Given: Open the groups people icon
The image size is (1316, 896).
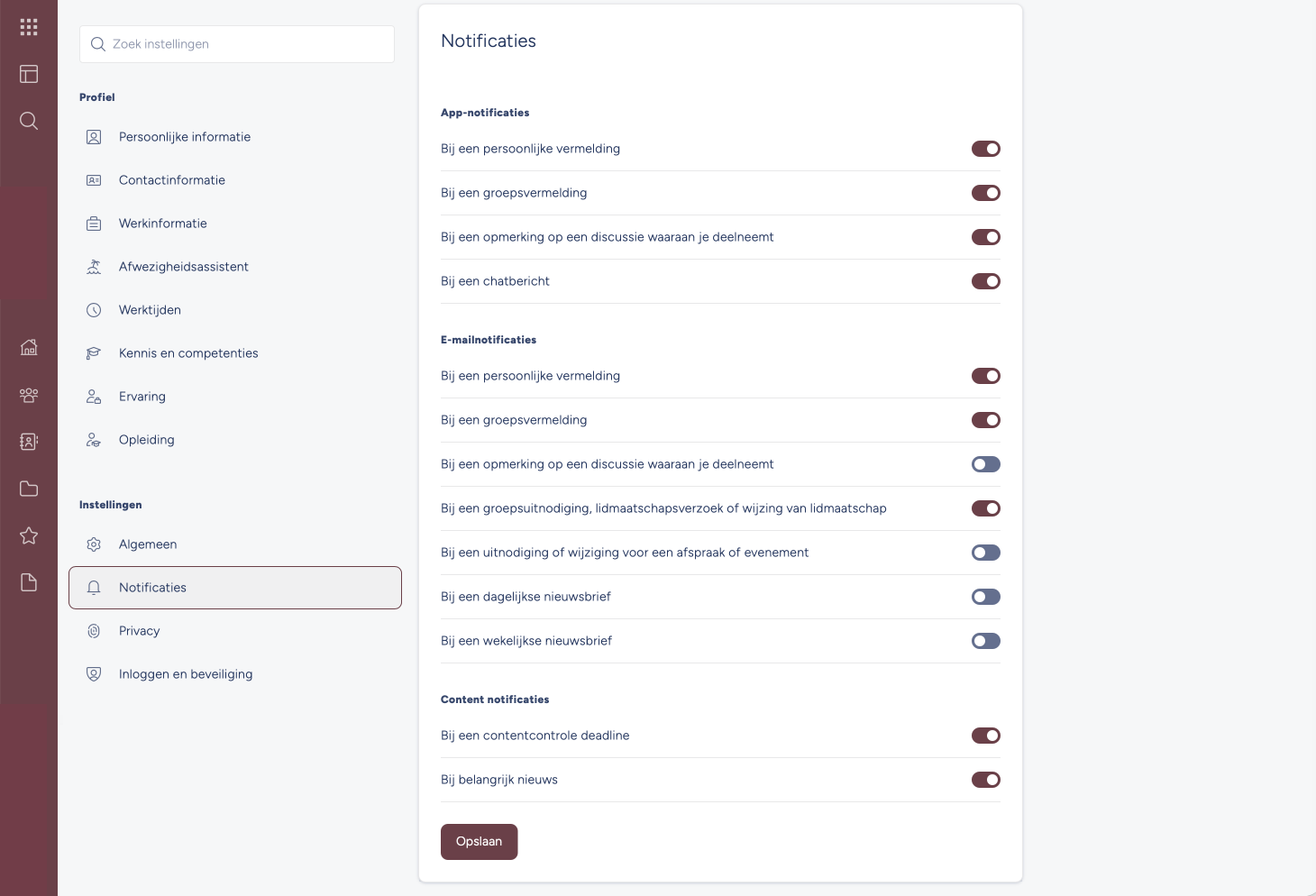Looking at the screenshot, I should [29, 395].
